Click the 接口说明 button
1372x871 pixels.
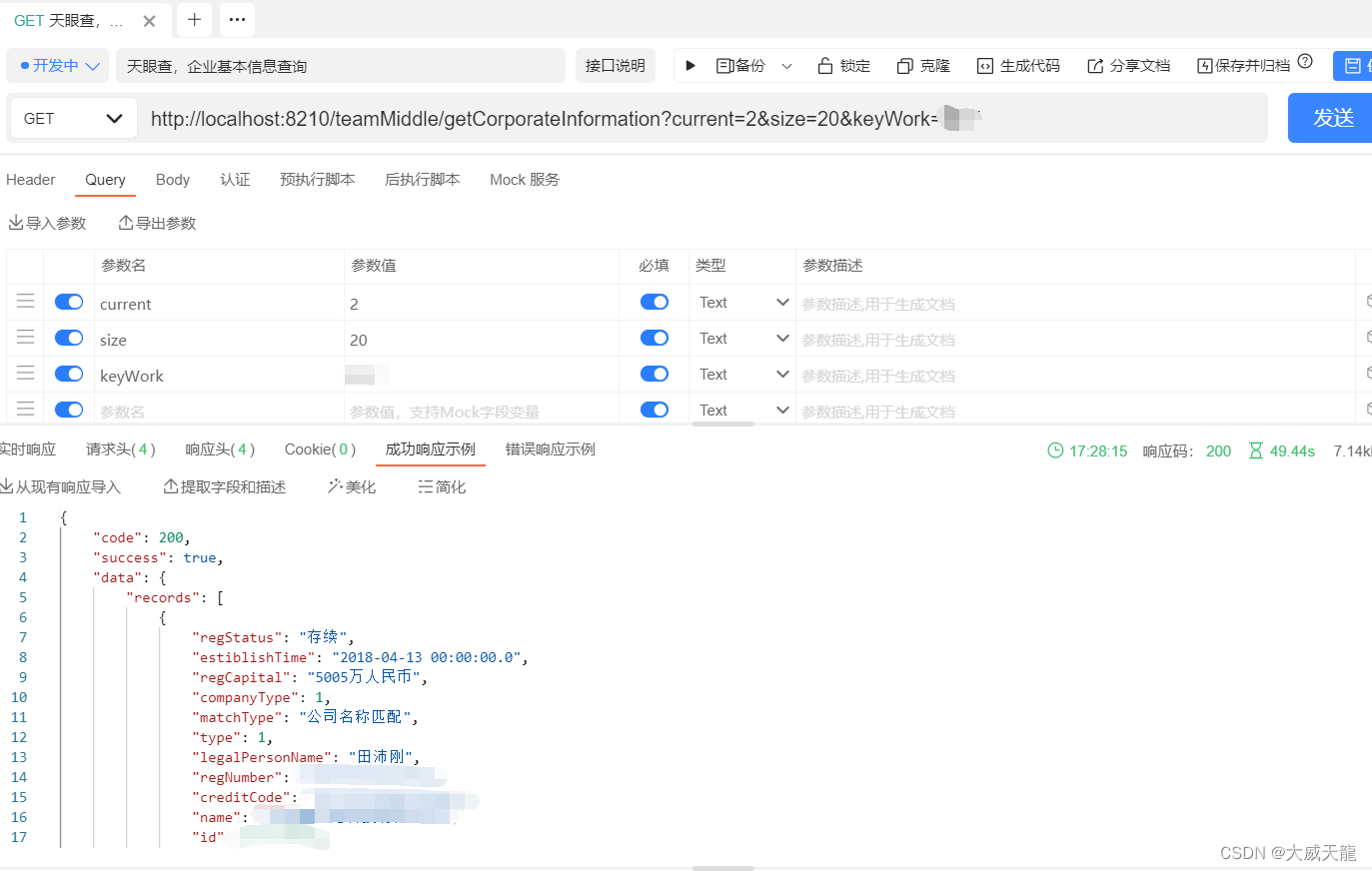(616, 66)
